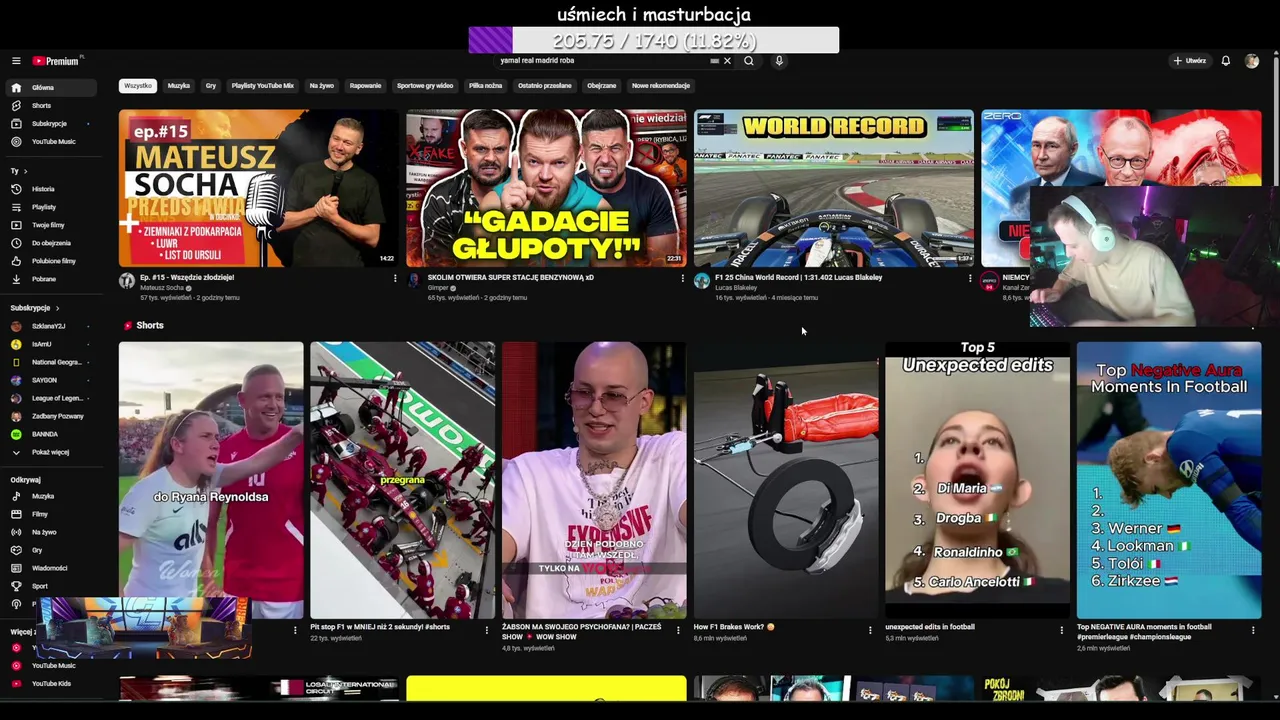This screenshot has height=720, width=1280.
Task: Select the Rapowanie filter chip
Action: (365, 86)
